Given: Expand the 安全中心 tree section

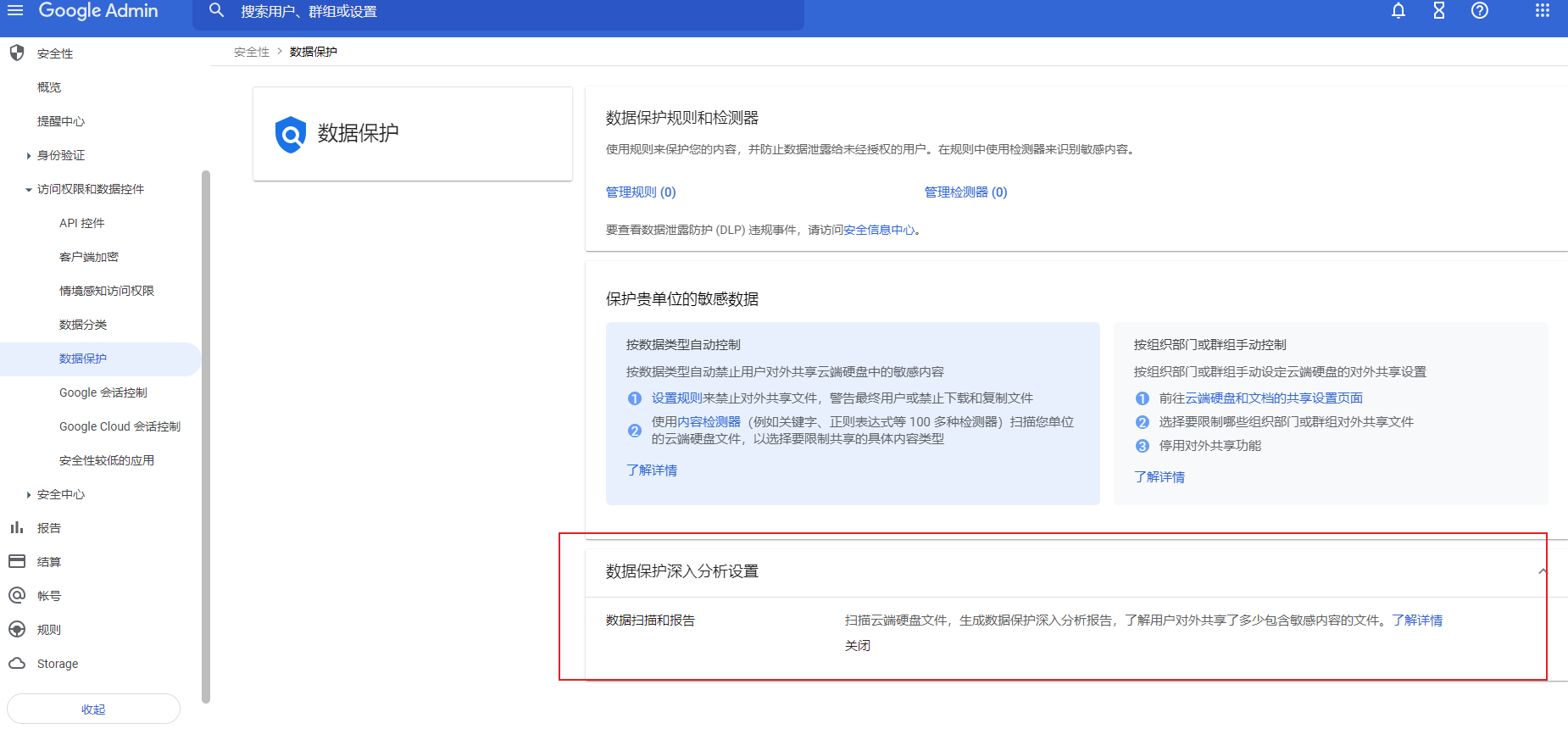Looking at the screenshot, I should point(29,495).
